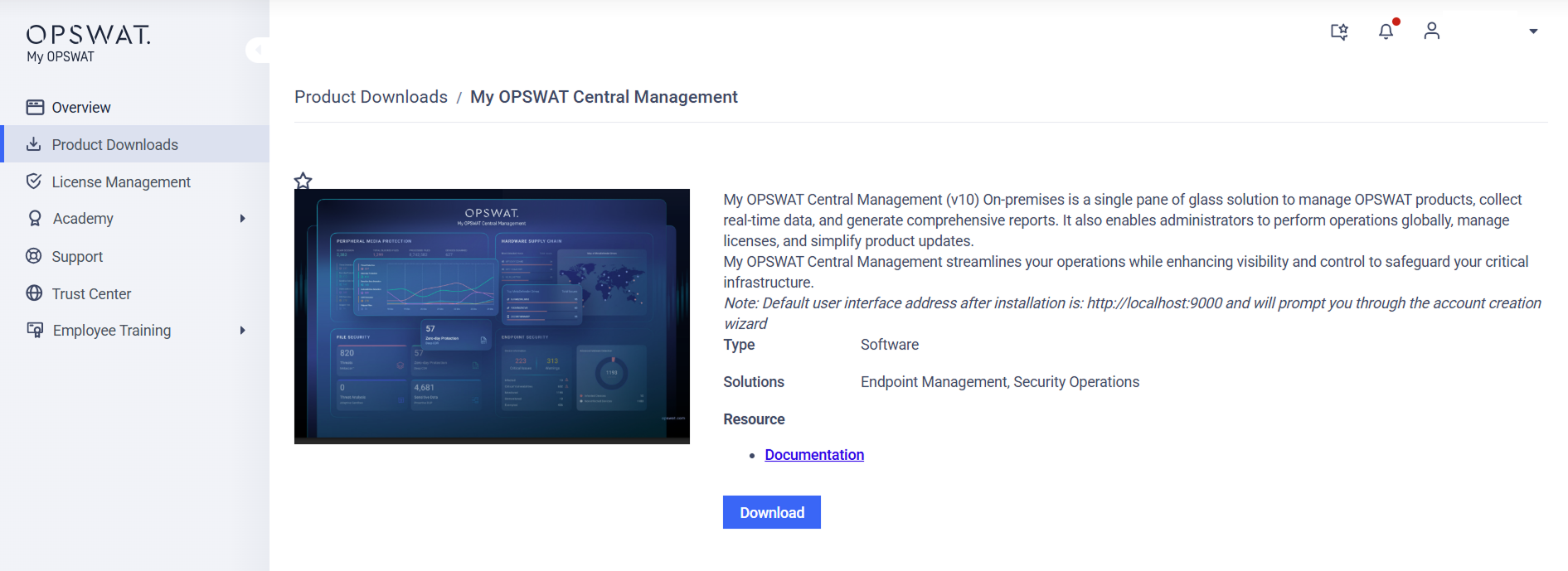
Task: Click the user profile icon
Action: 1431,31
